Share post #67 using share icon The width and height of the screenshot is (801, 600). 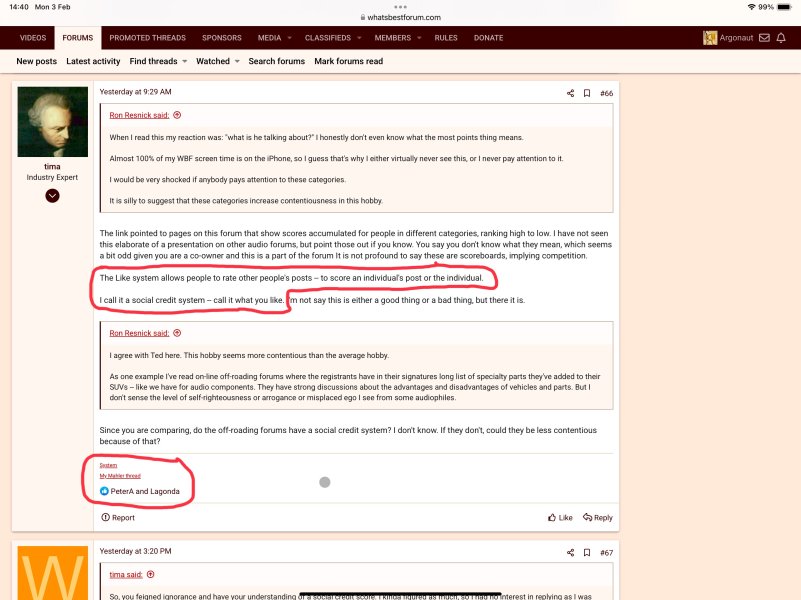[x=571, y=553]
